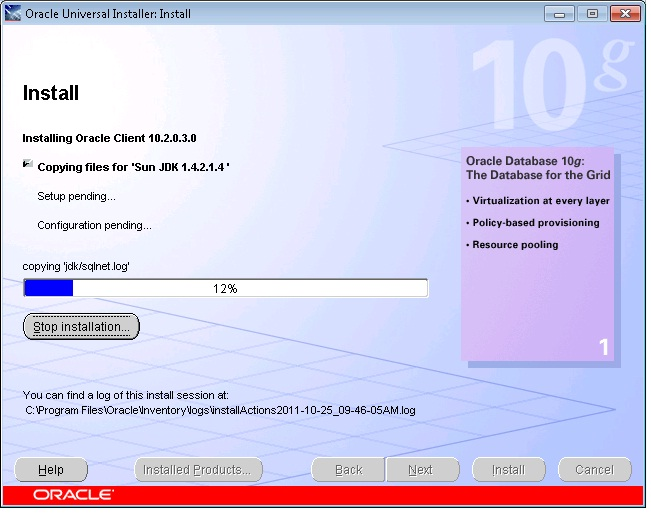
Task: Click the "Install" page heading
Action: tap(51, 93)
